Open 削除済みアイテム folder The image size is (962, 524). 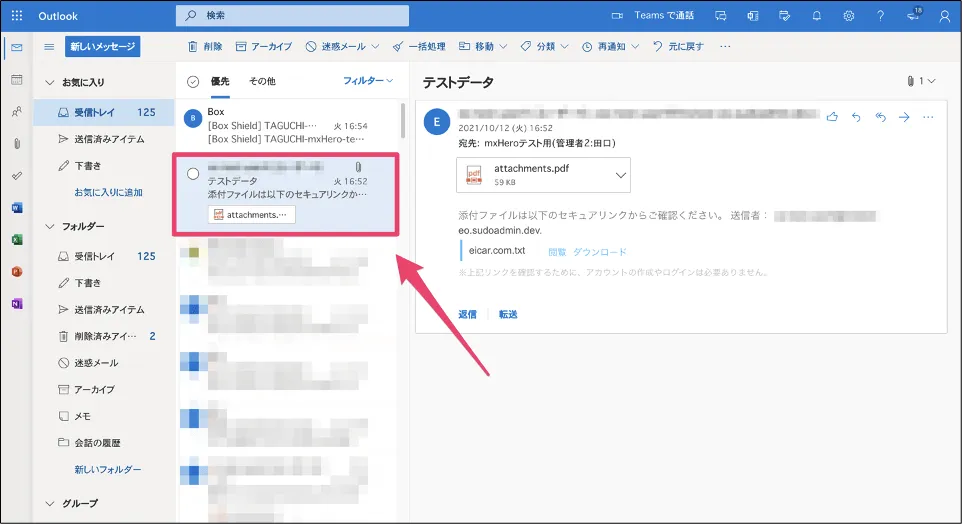pos(104,336)
